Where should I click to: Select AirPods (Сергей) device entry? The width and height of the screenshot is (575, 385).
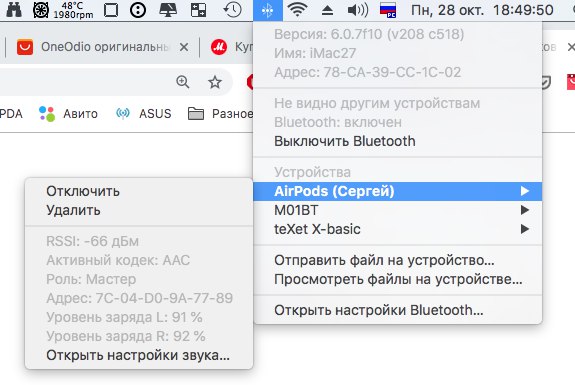(x=398, y=191)
